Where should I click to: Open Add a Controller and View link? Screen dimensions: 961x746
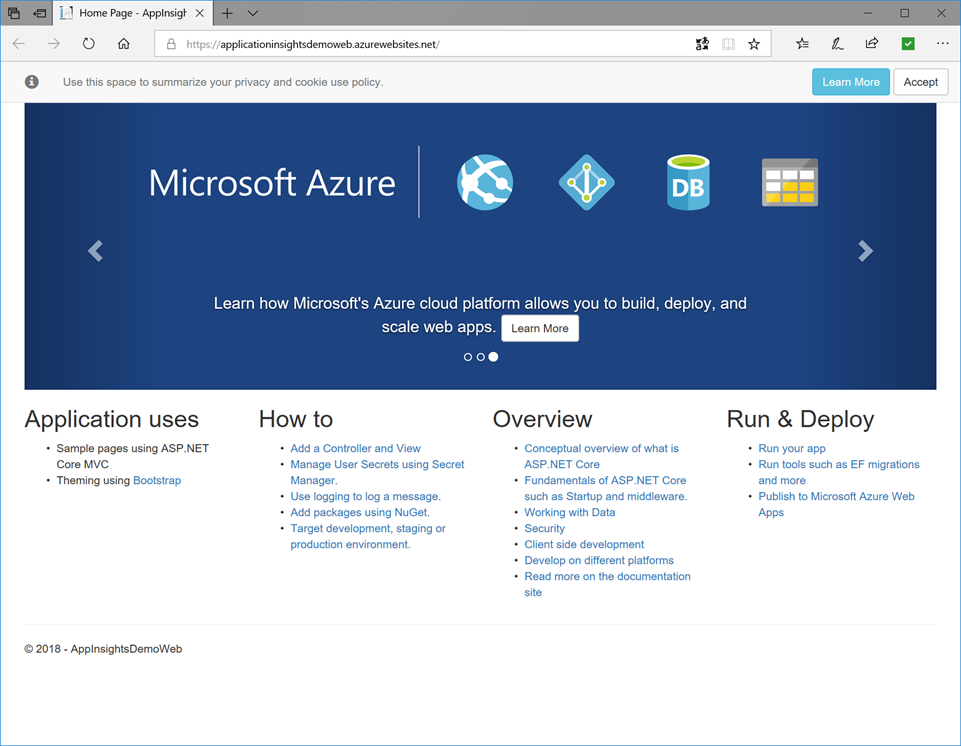coord(355,448)
